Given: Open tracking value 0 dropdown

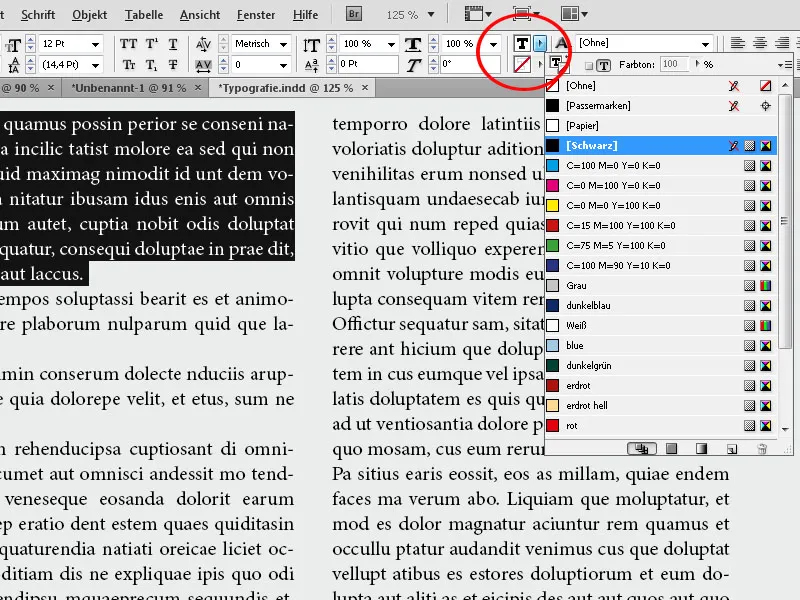Looking at the screenshot, I should coord(284,65).
